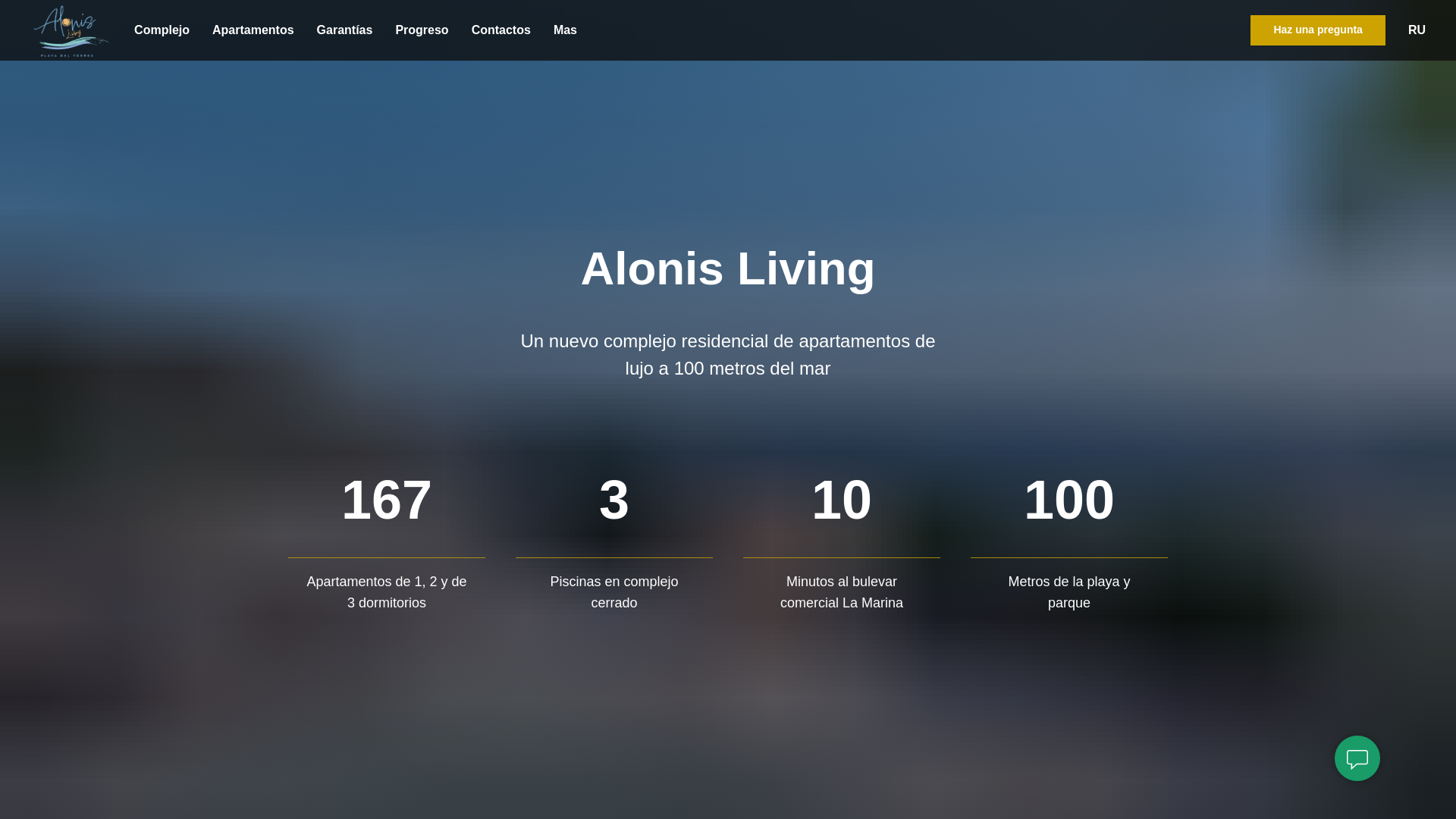Click 'Apartamentos de 1, 2 y de 3 dormitorios'
1456x819 pixels.
pyautogui.click(x=387, y=592)
